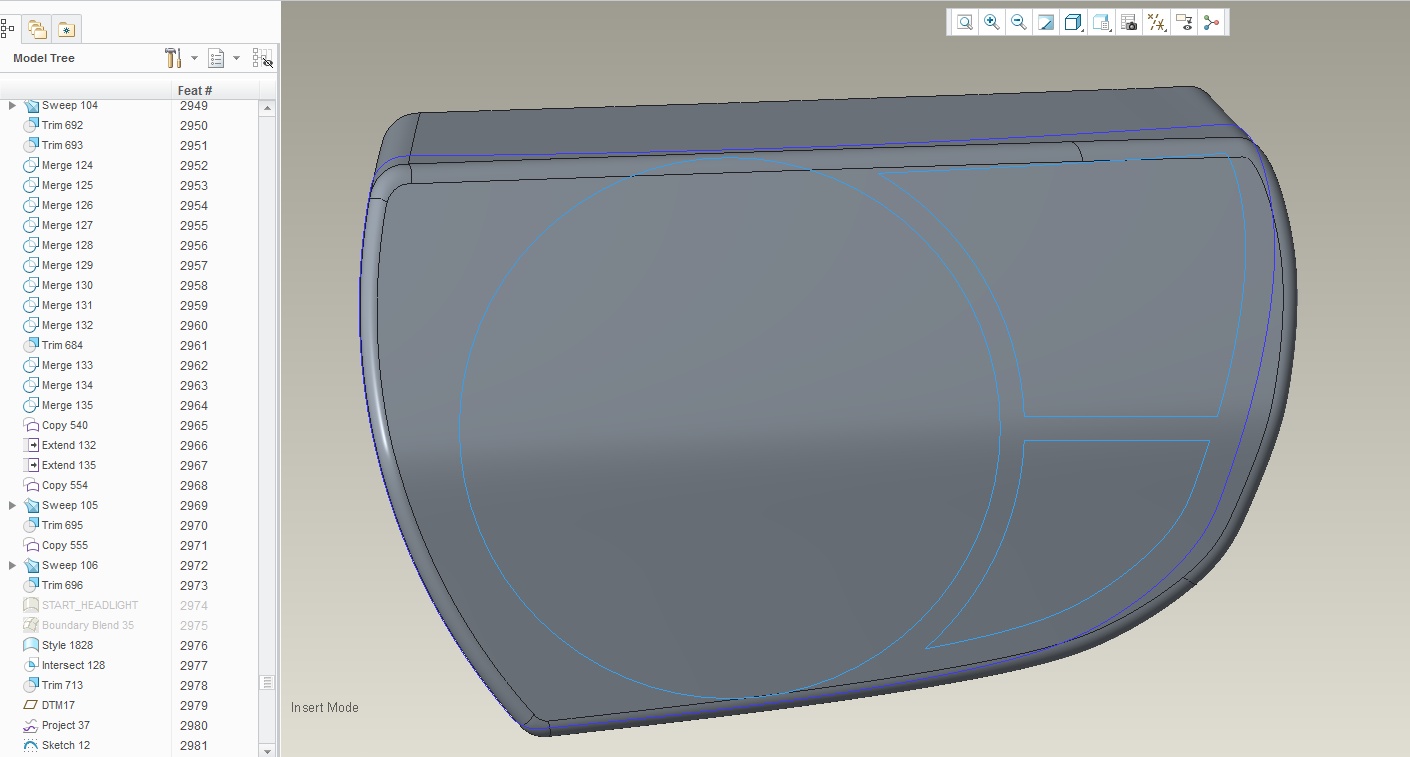This screenshot has width=1410, height=757.
Task: Select Copy 555 in tree
Action: tap(65, 545)
